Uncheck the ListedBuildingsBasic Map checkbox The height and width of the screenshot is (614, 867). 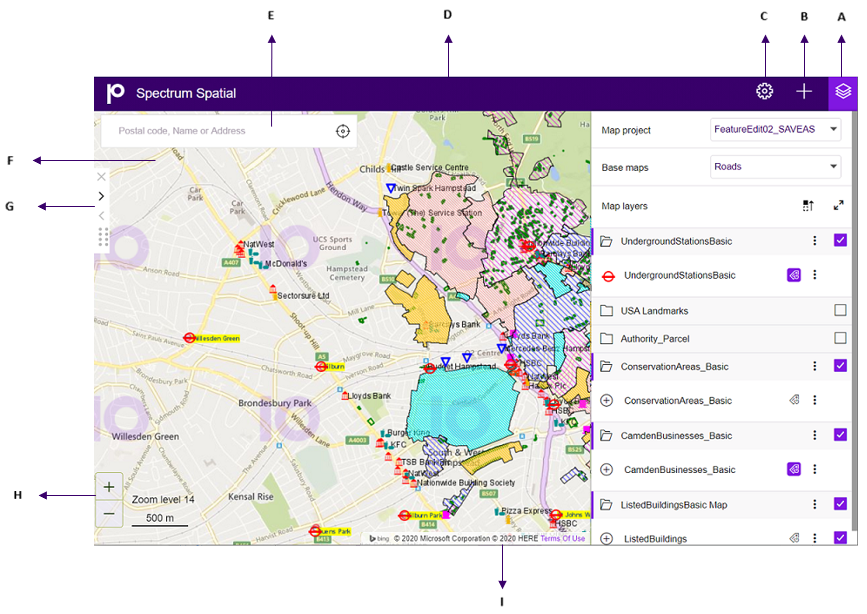pyautogui.click(x=840, y=504)
